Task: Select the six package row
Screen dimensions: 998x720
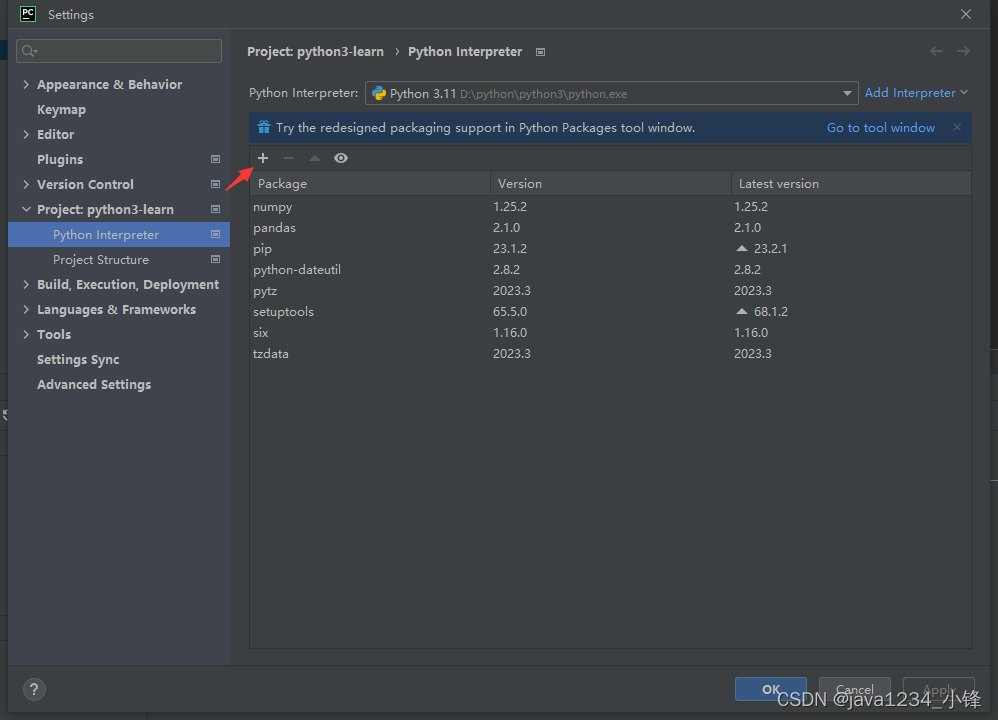Action: pos(610,332)
